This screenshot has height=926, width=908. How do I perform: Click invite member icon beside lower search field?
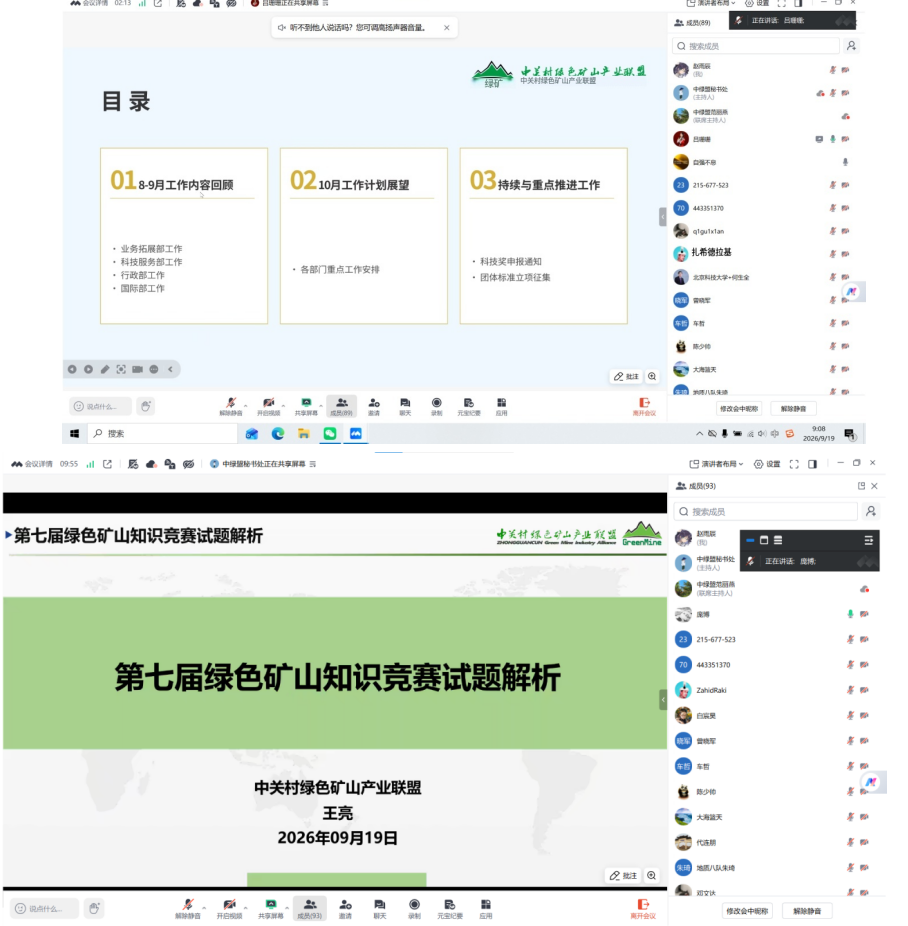click(x=871, y=511)
